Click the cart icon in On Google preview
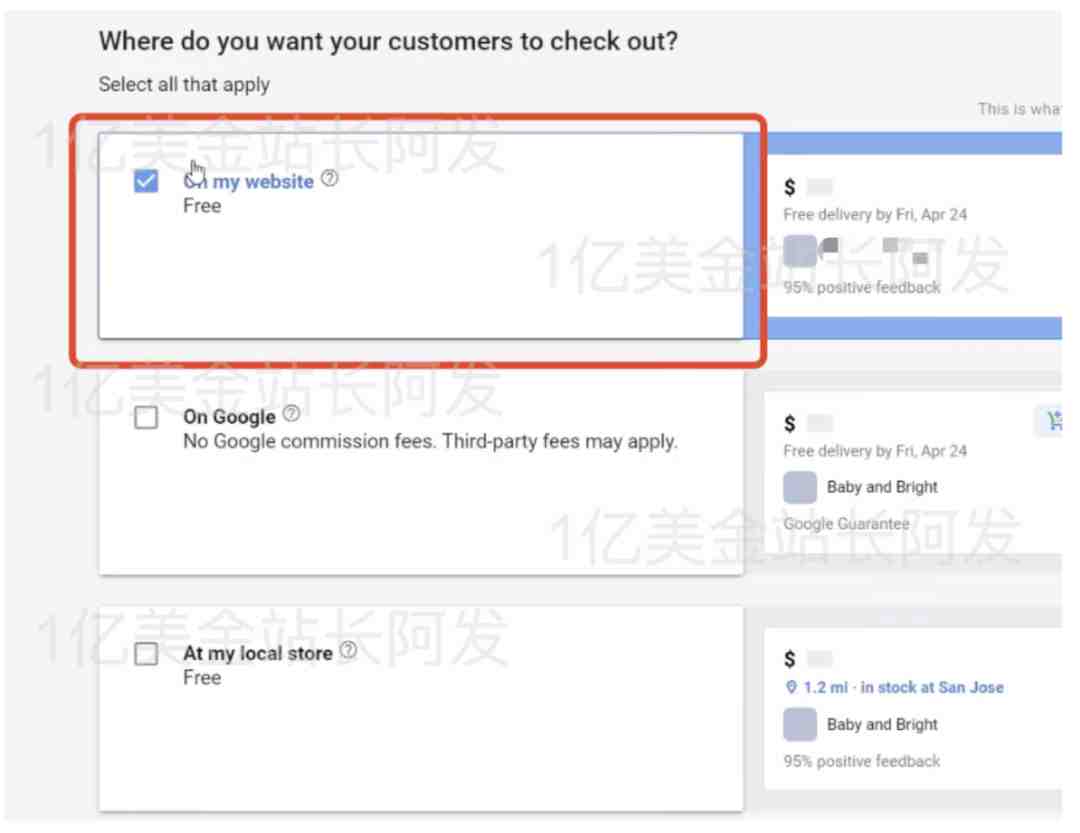 (x=1053, y=420)
